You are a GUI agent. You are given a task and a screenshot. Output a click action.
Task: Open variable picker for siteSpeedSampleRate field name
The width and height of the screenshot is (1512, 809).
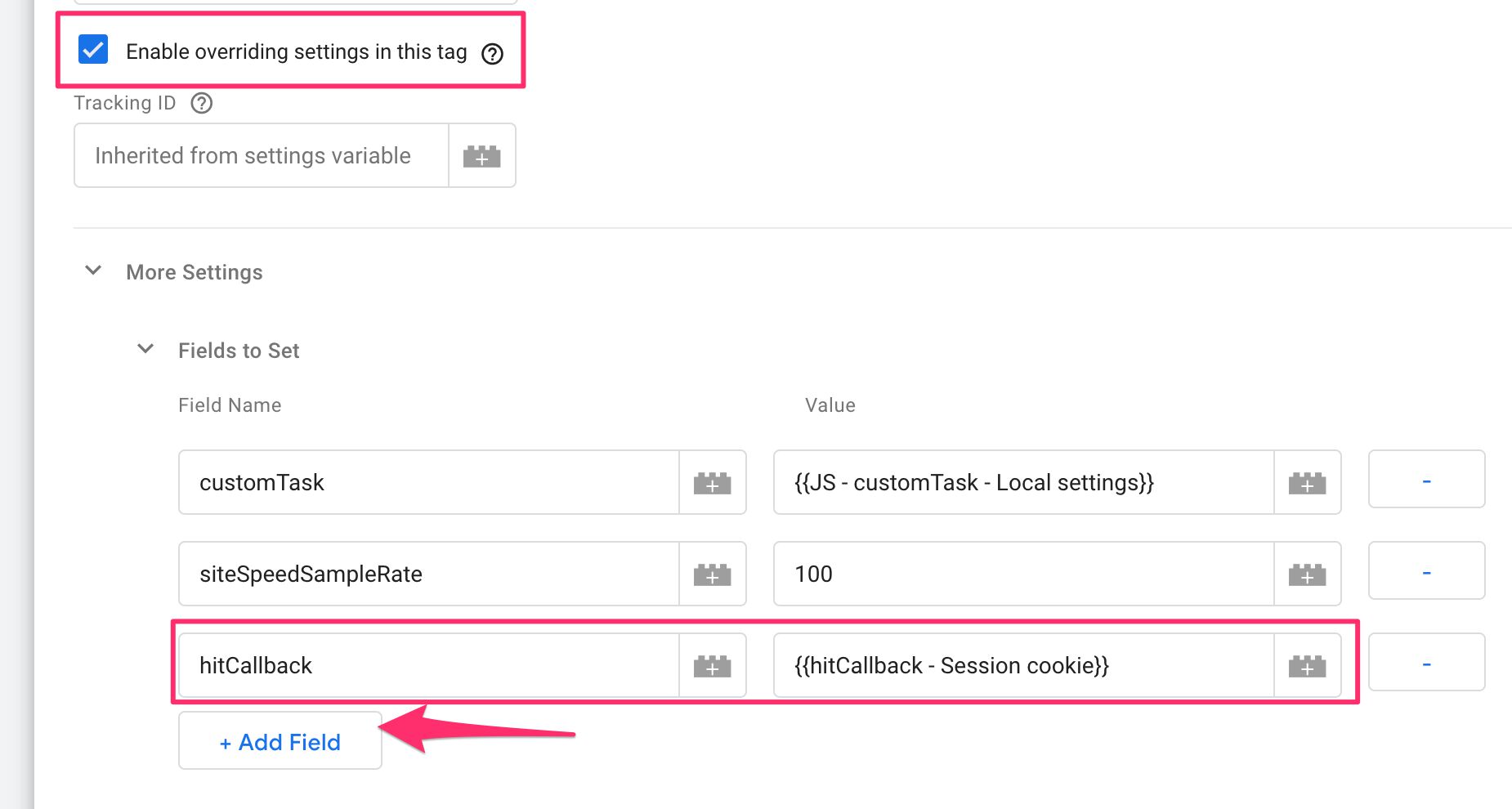point(712,574)
